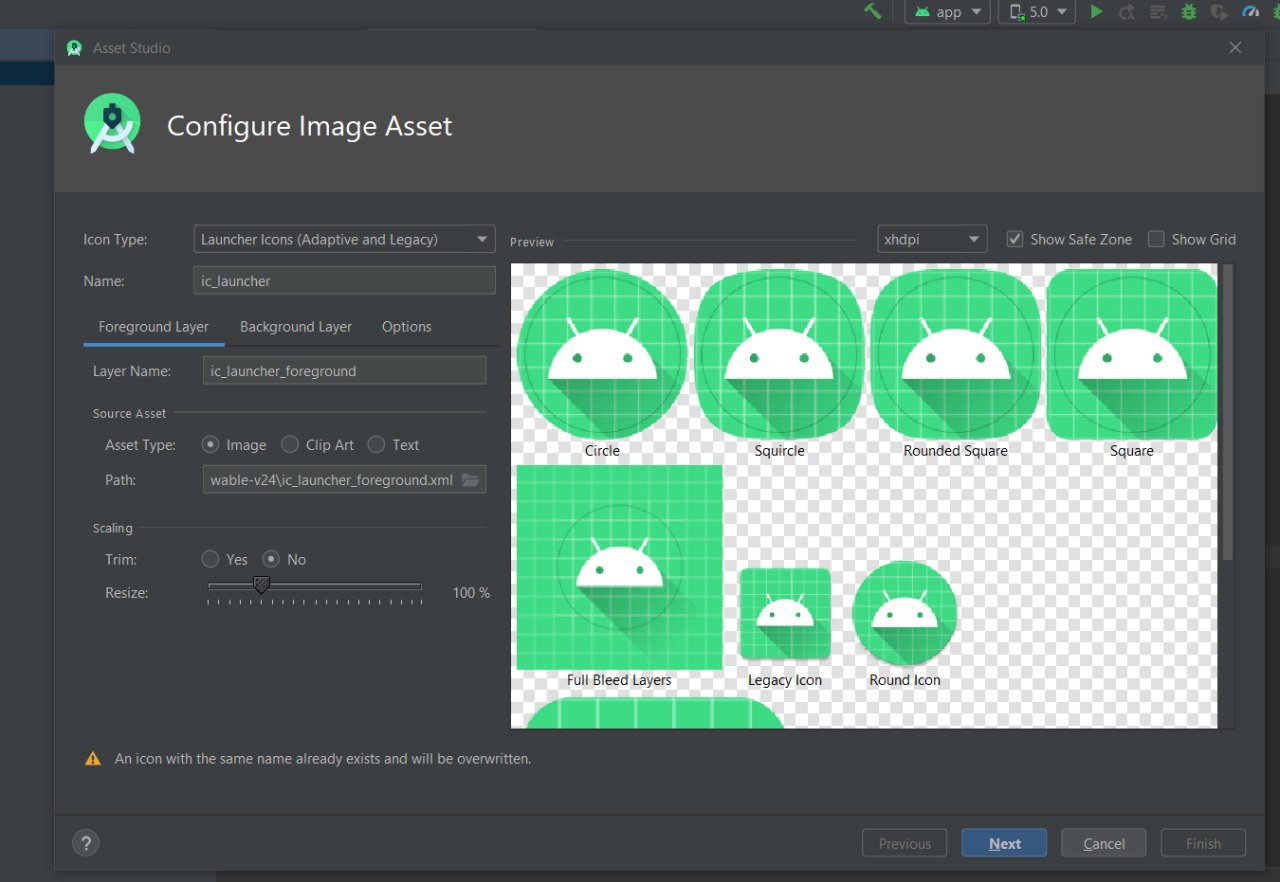
Task: Open the app run configuration dropdown
Action: tap(948, 12)
